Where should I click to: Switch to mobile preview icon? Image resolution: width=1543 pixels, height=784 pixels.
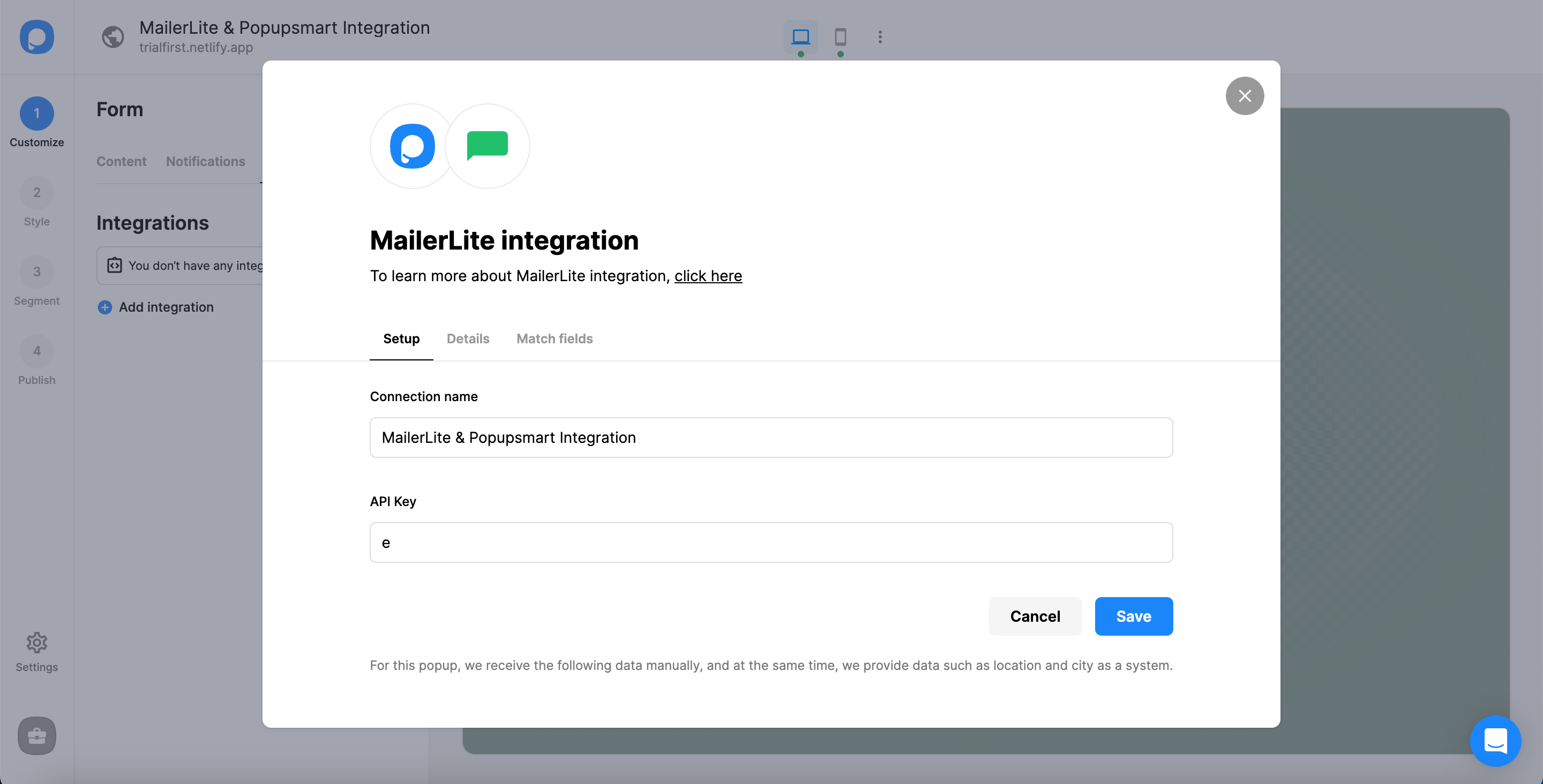(841, 37)
